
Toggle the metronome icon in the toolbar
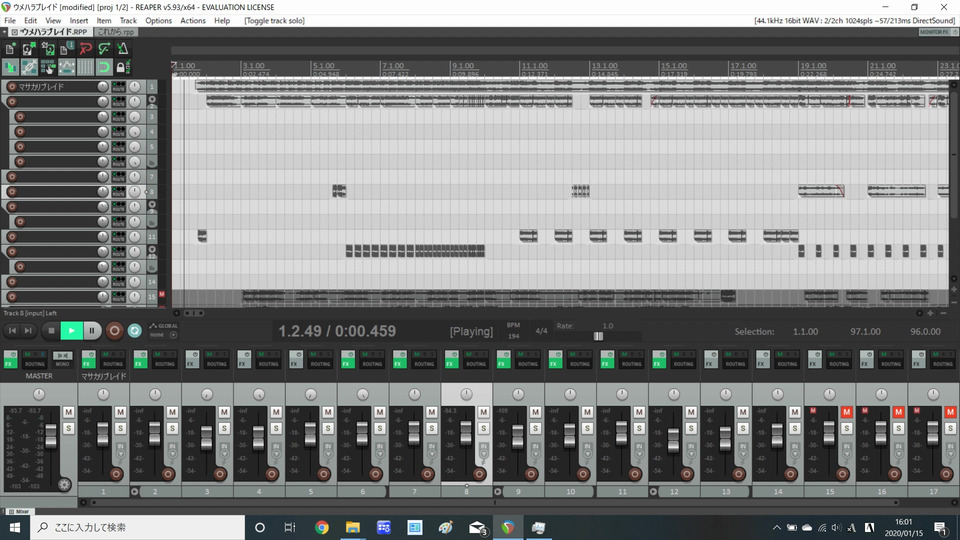[122, 49]
